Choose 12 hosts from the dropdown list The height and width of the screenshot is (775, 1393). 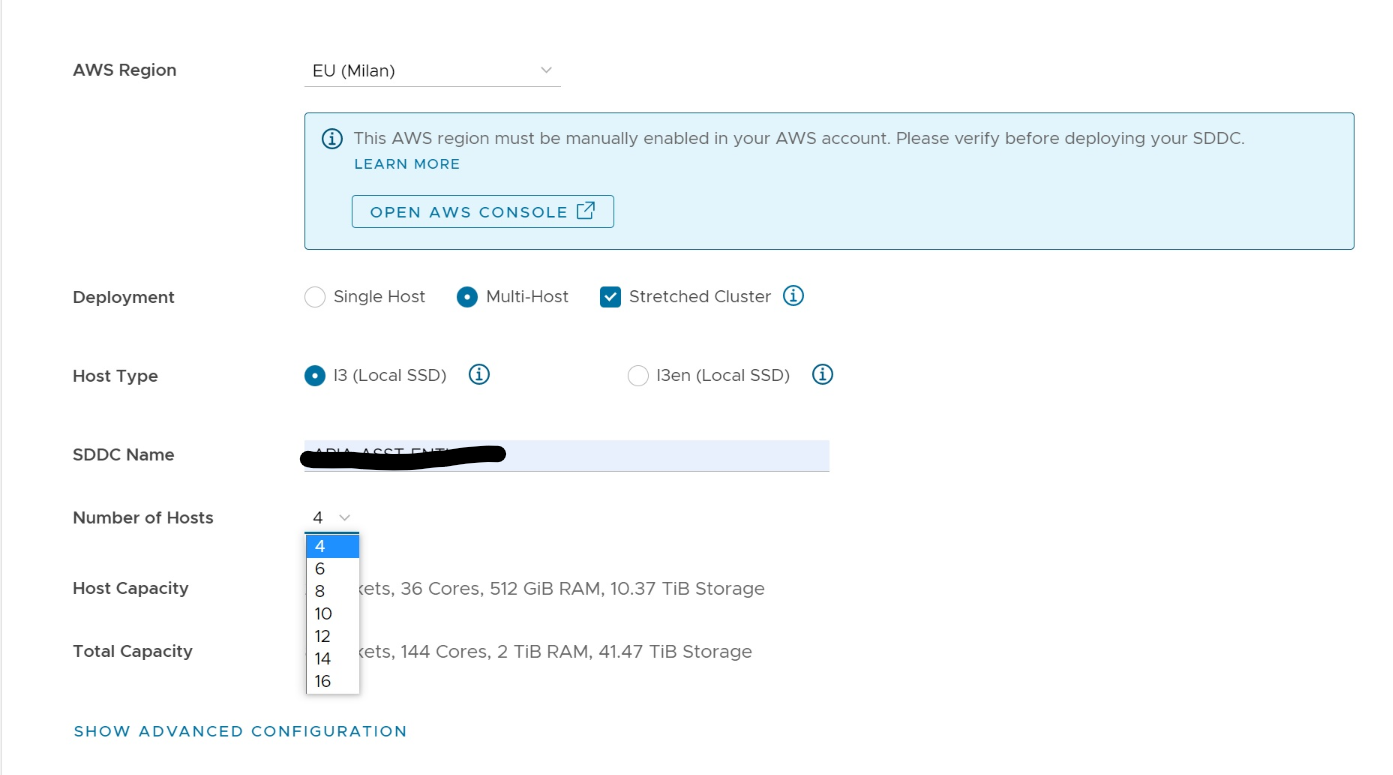click(331, 636)
